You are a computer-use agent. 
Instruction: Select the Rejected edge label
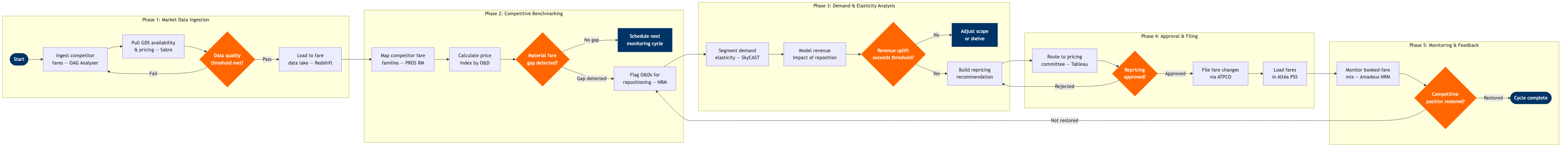pos(1064,86)
